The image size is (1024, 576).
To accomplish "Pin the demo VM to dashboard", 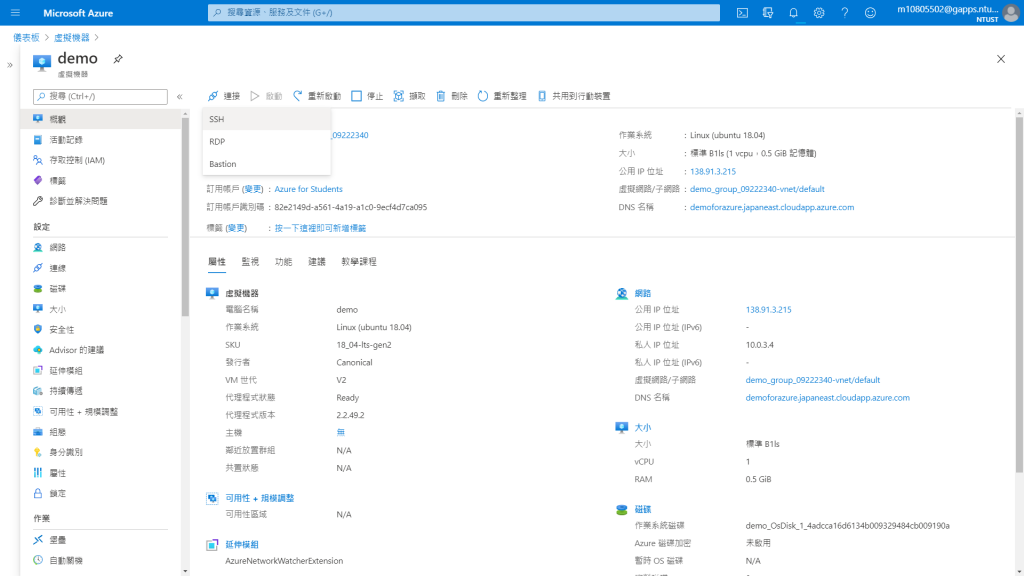I will [118, 59].
